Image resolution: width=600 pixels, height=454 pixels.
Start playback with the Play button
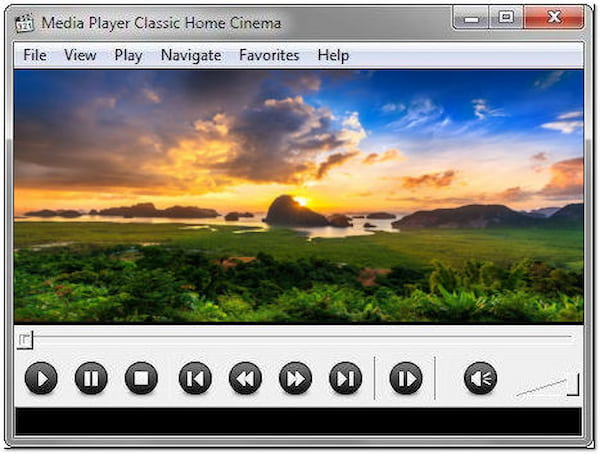click(41, 378)
